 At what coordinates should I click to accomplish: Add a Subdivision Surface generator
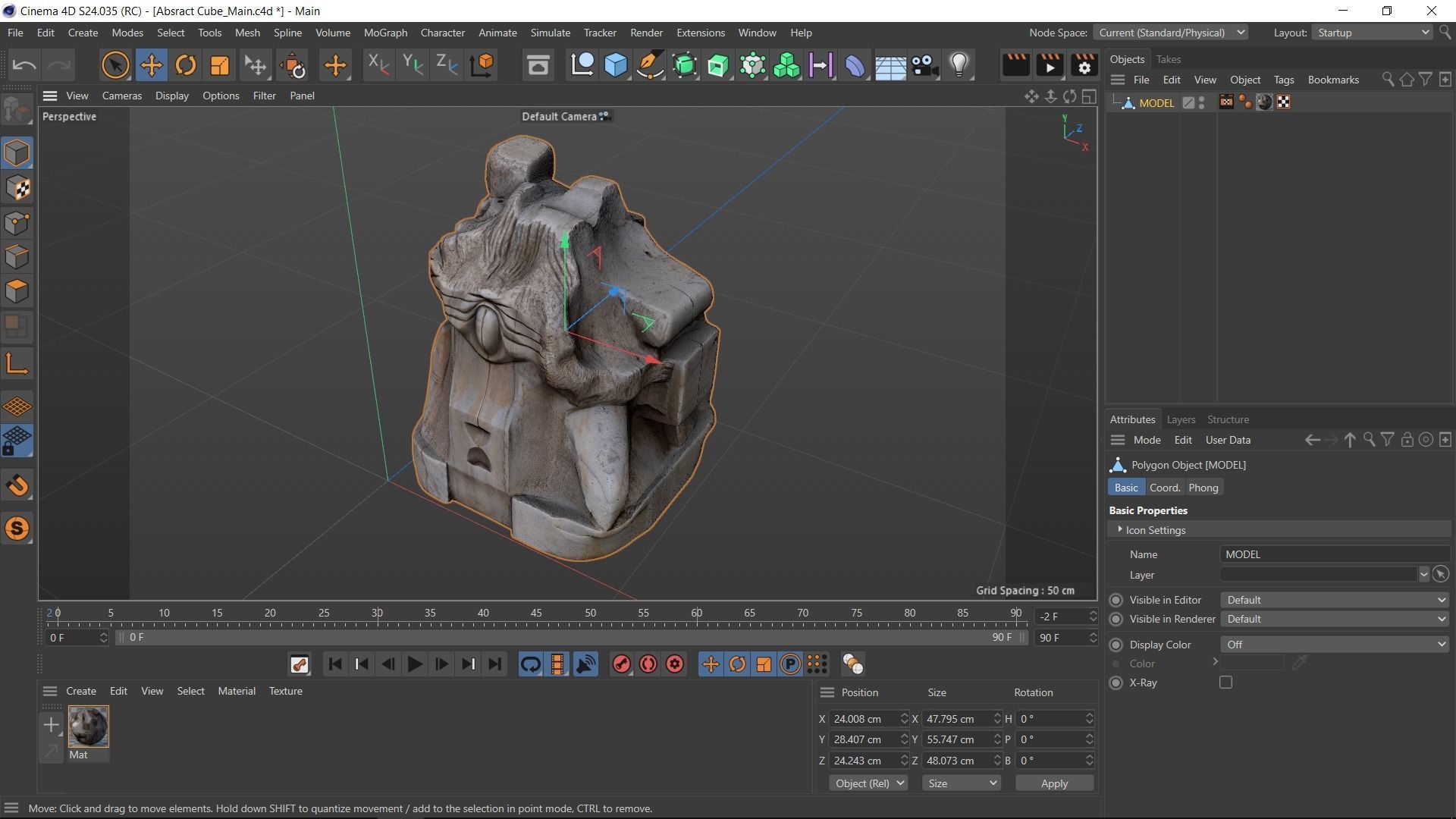pyautogui.click(x=684, y=65)
